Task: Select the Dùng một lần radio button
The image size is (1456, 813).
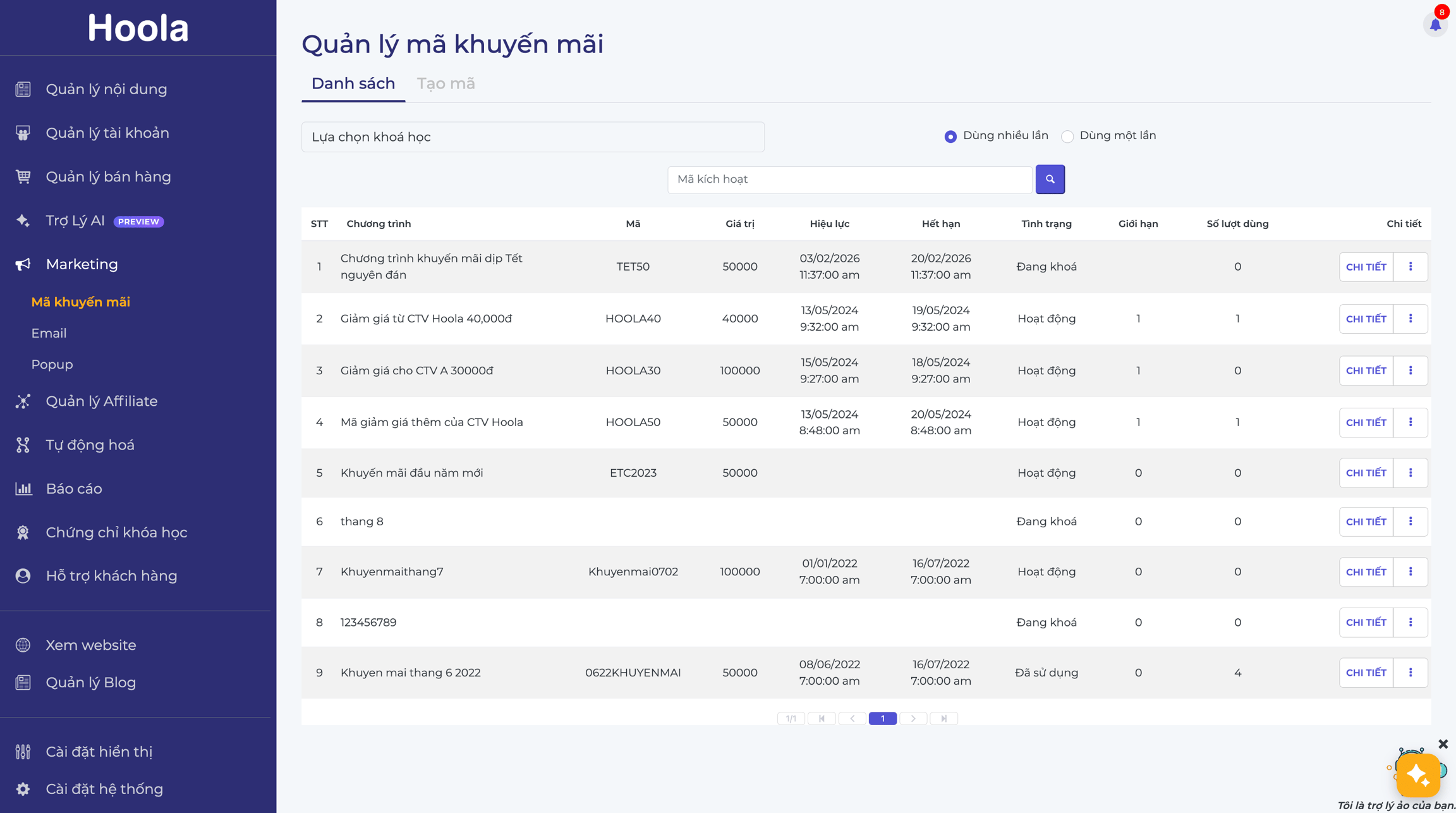Action: pos(1067,137)
